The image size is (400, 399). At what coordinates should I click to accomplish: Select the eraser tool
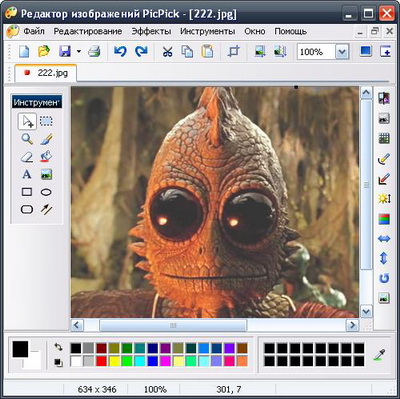pyautogui.click(x=27, y=157)
